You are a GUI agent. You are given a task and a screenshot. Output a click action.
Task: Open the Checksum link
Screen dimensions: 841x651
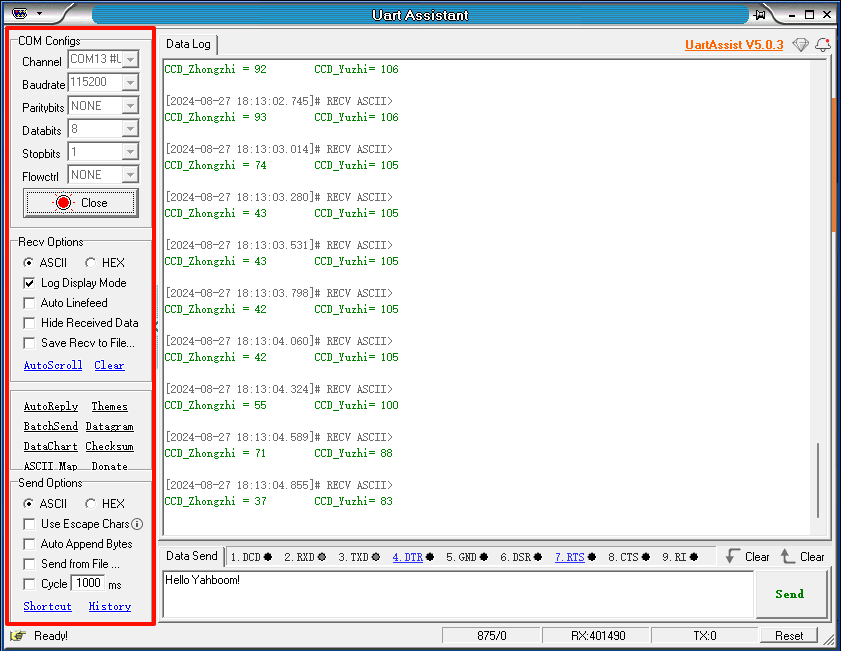pos(109,446)
